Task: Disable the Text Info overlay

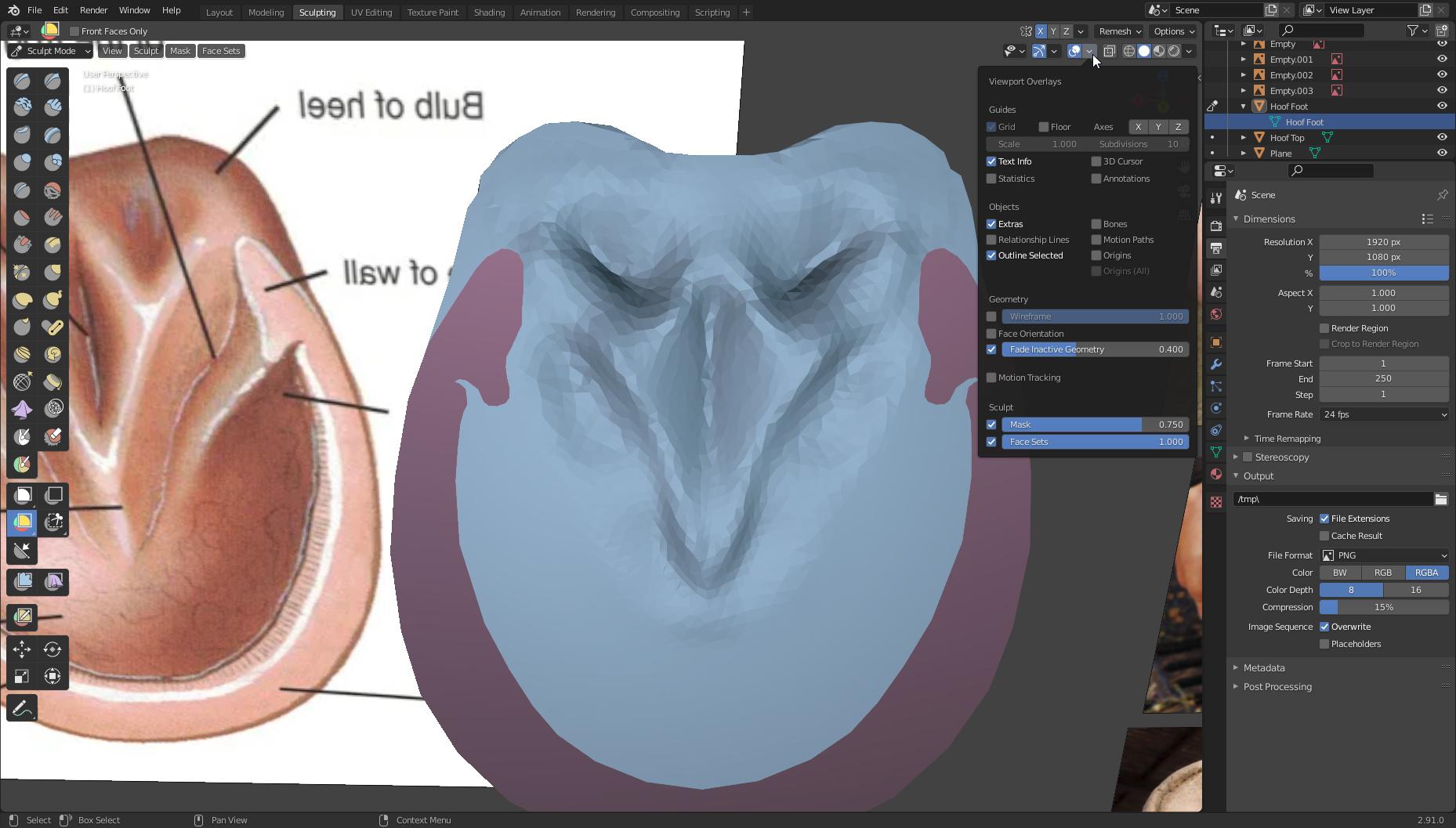Action: pyautogui.click(x=991, y=161)
